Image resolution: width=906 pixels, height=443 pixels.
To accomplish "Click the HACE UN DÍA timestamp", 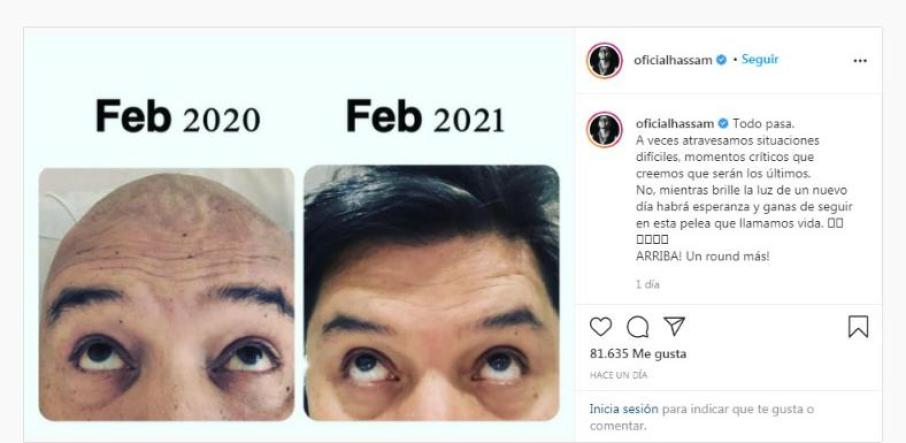I will point(618,375).
